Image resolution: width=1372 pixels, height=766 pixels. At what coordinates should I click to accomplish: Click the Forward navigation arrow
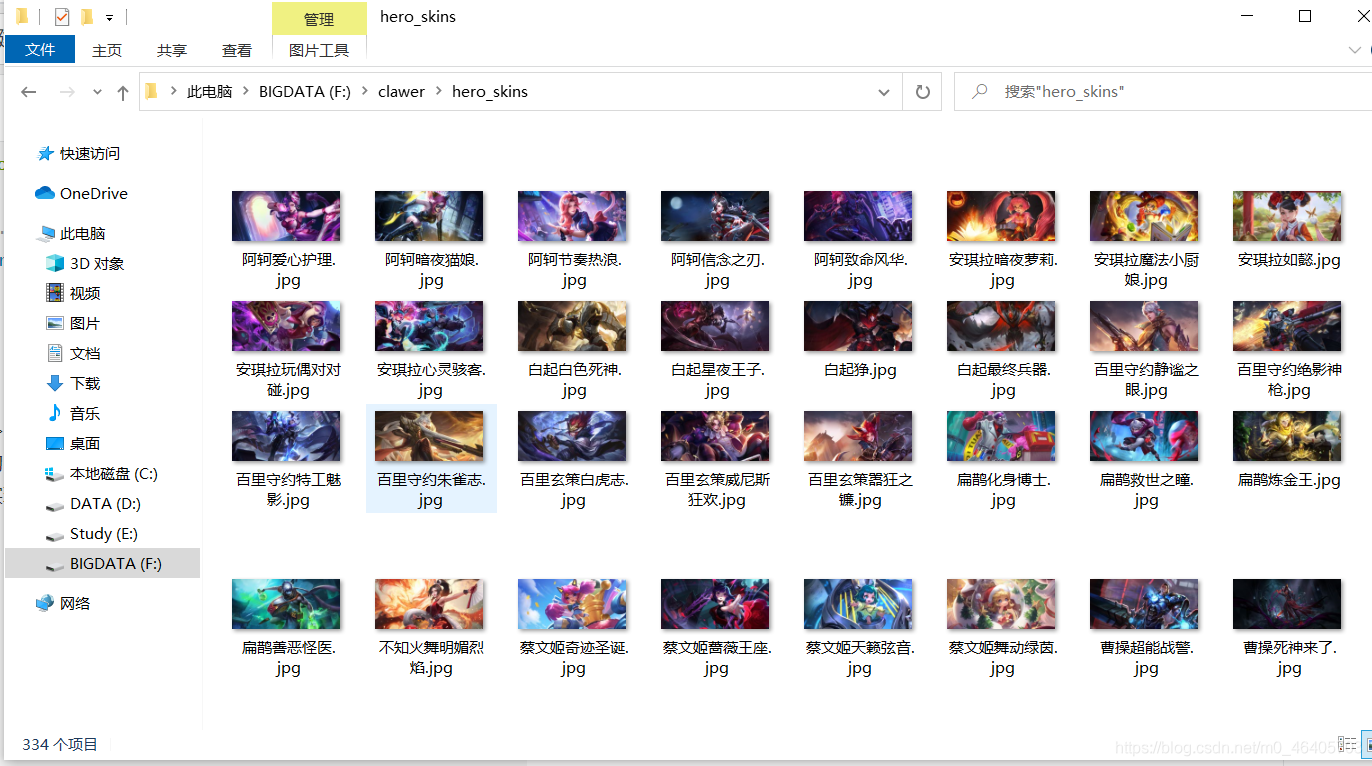click(x=67, y=92)
